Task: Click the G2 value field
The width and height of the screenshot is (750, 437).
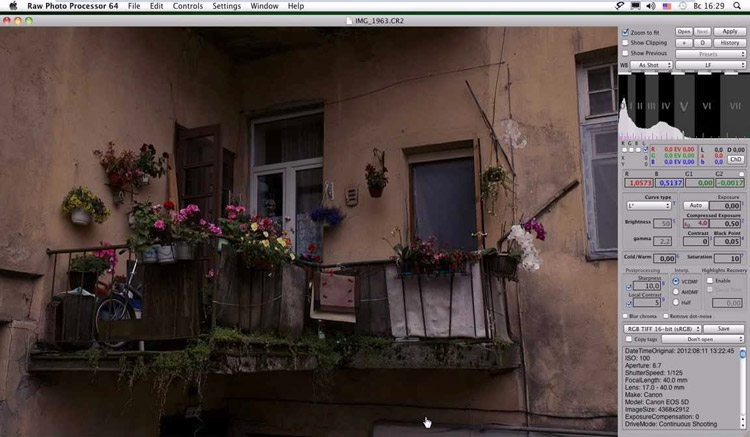Action: (x=730, y=183)
